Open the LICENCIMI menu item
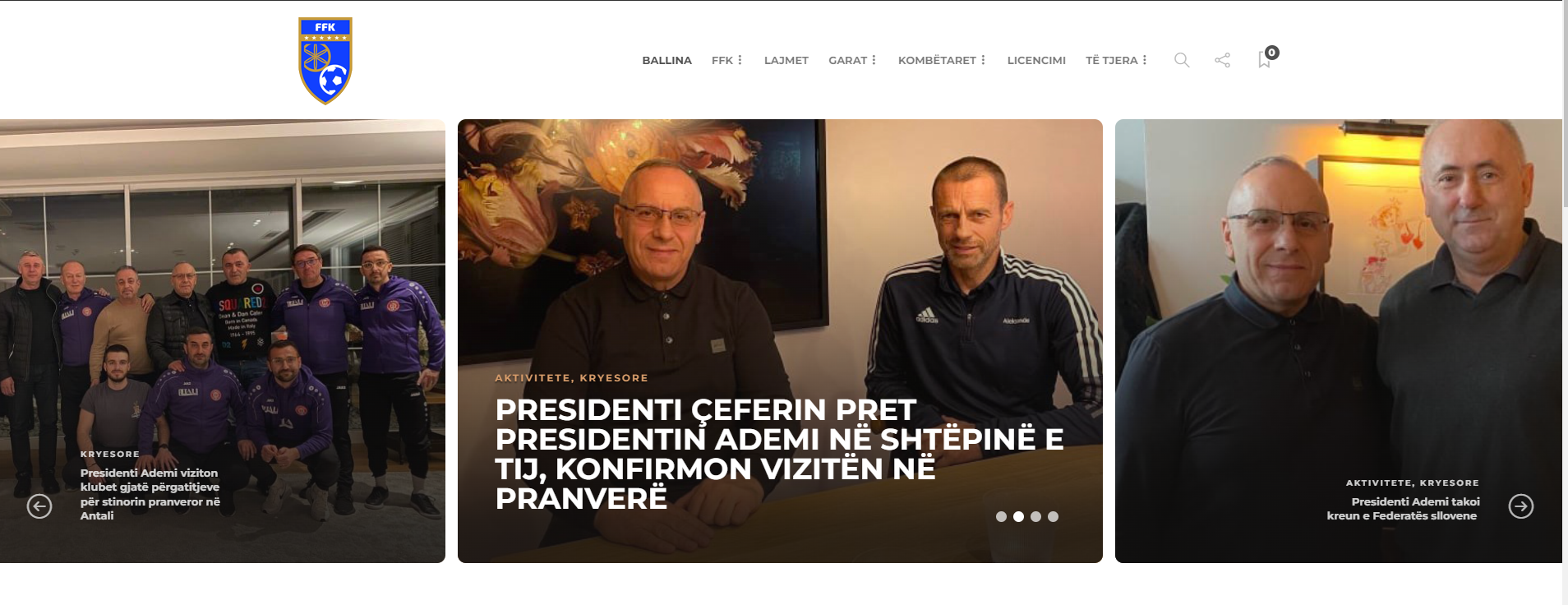The image size is (1568, 605). click(x=1036, y=60)
